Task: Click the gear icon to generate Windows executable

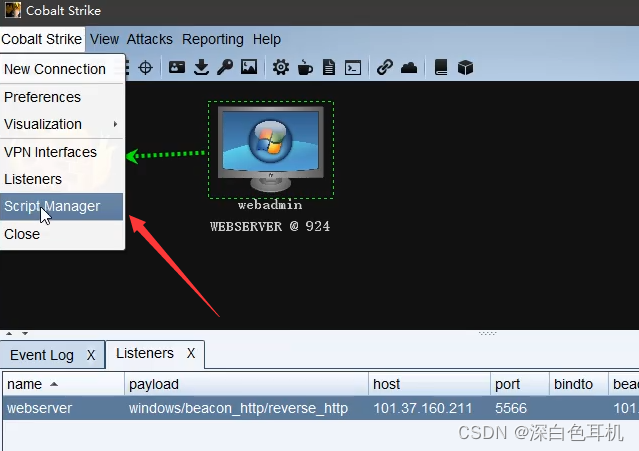Action: 280,67
